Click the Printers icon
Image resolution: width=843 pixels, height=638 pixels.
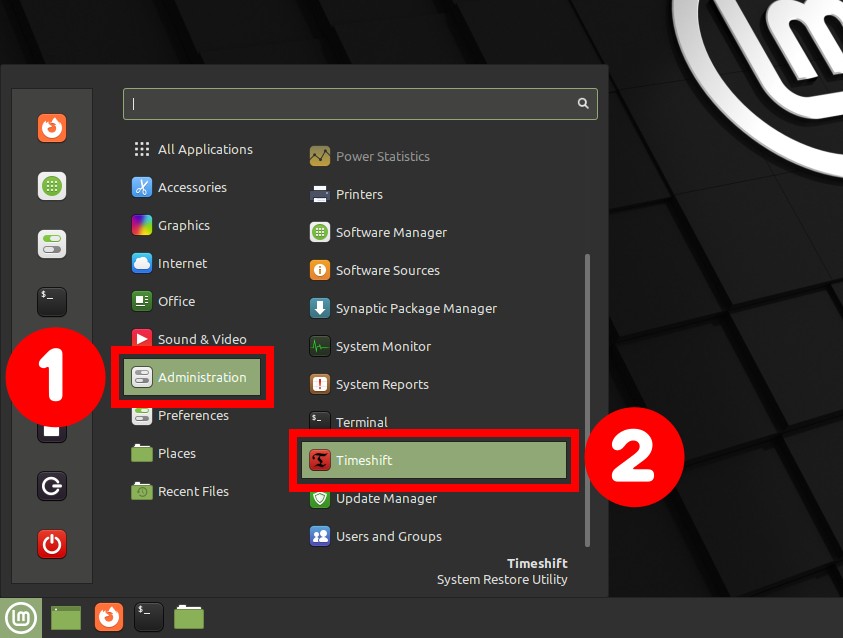pos(320,194)
